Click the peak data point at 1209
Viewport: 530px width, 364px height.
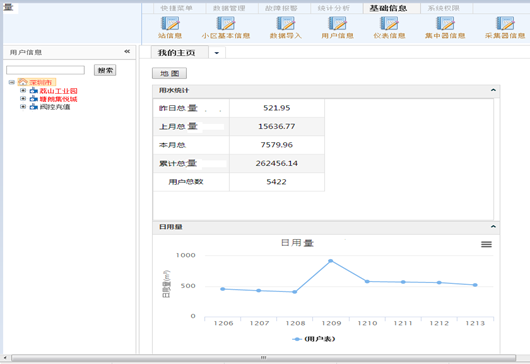click(331, 261)
